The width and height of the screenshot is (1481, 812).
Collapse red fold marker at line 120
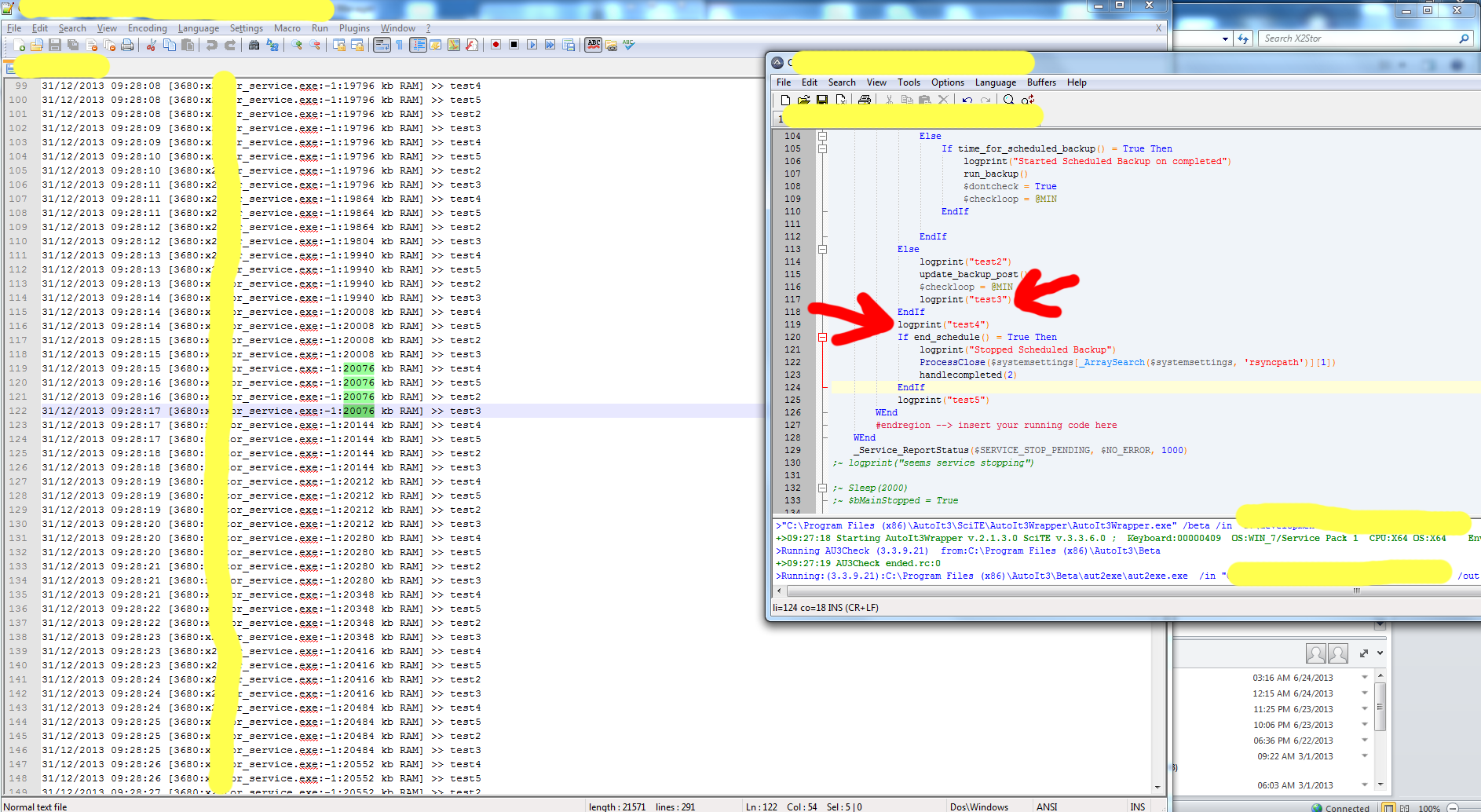[x=823, y=337]
